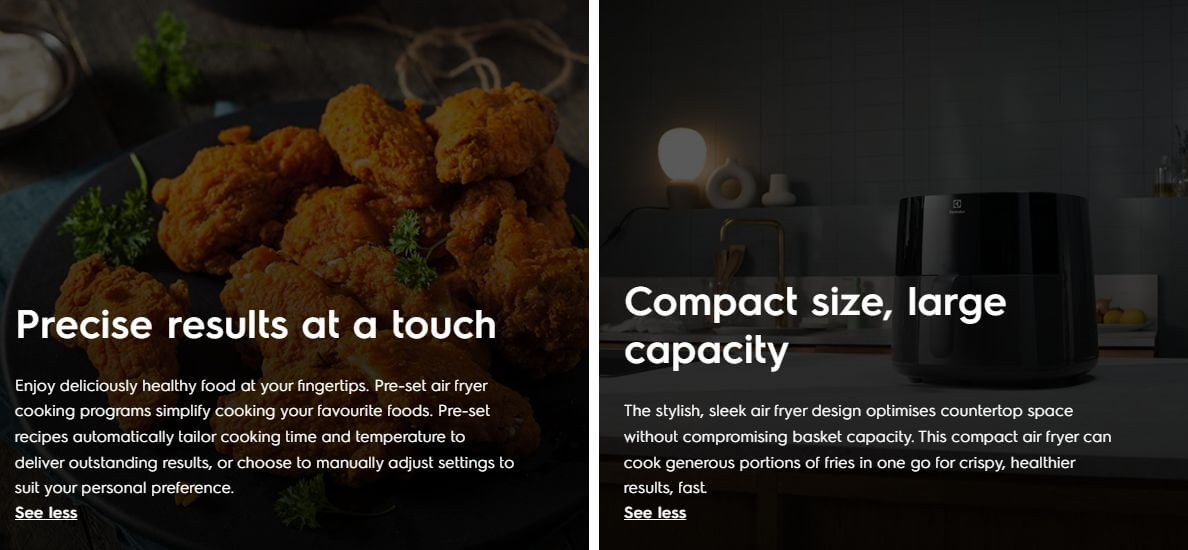Select the black air fryer product image
The image size is (1188, 550).
[995, 288]
